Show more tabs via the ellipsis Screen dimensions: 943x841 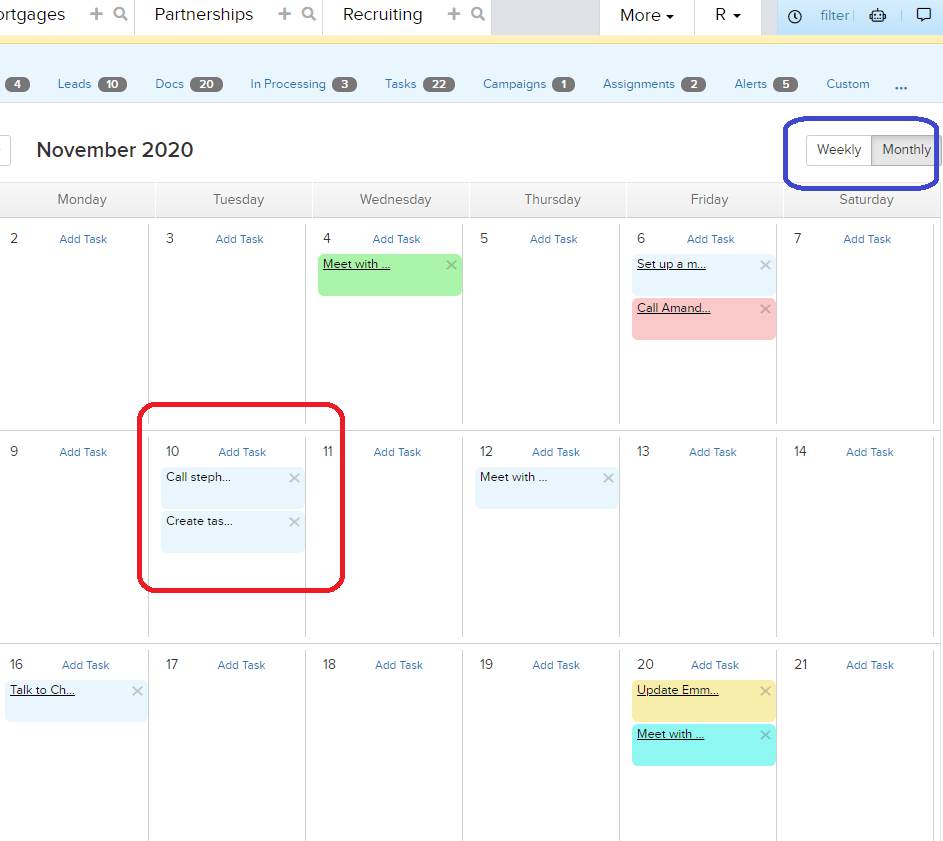(x=900, y=87)
